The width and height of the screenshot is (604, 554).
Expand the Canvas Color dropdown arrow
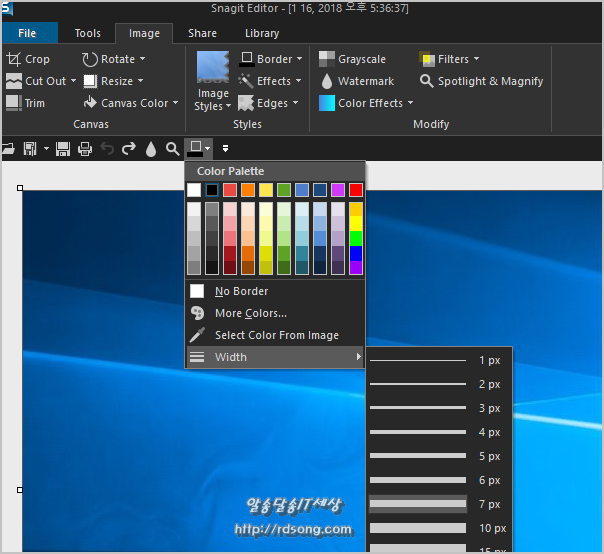176,103
